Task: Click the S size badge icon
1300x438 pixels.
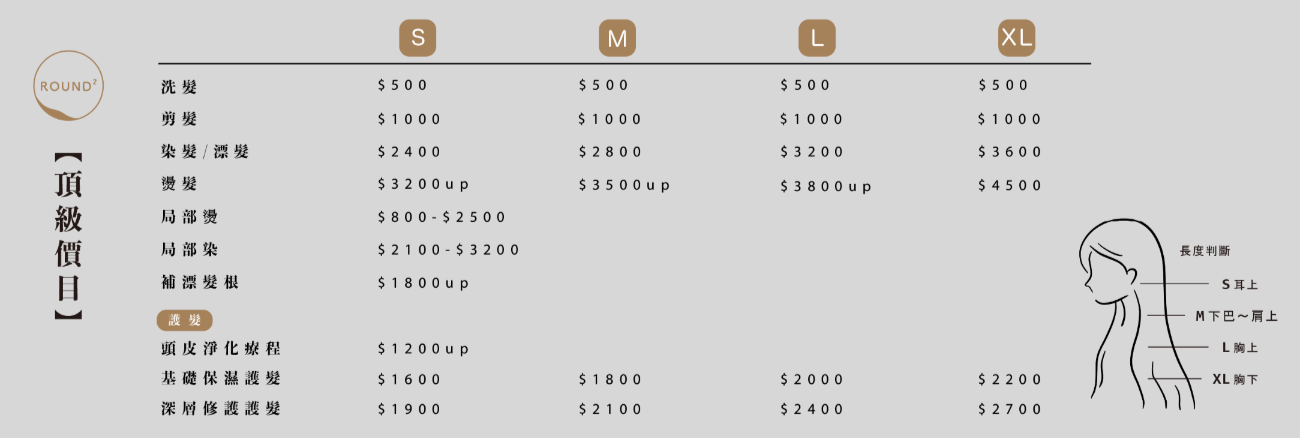Action: pyautogui.click(x=417, y=38)
